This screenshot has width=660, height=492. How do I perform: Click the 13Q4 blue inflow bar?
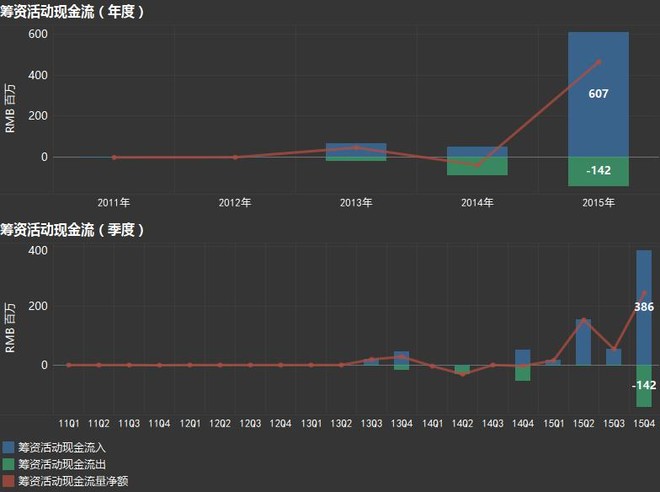402,358
